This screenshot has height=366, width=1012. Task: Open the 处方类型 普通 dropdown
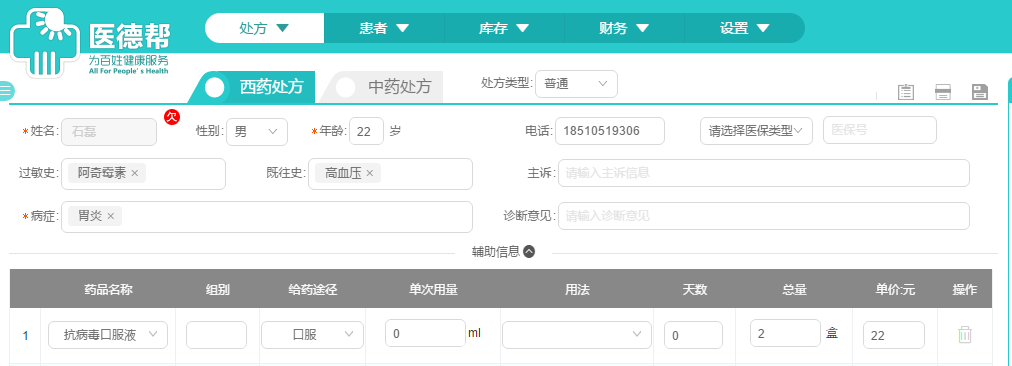tap(576, 84)
